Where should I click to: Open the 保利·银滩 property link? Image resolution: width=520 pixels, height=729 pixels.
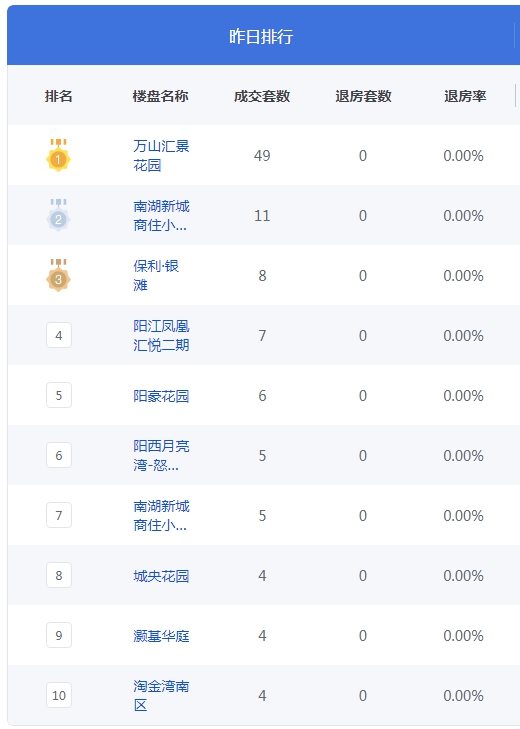[156, 275]
